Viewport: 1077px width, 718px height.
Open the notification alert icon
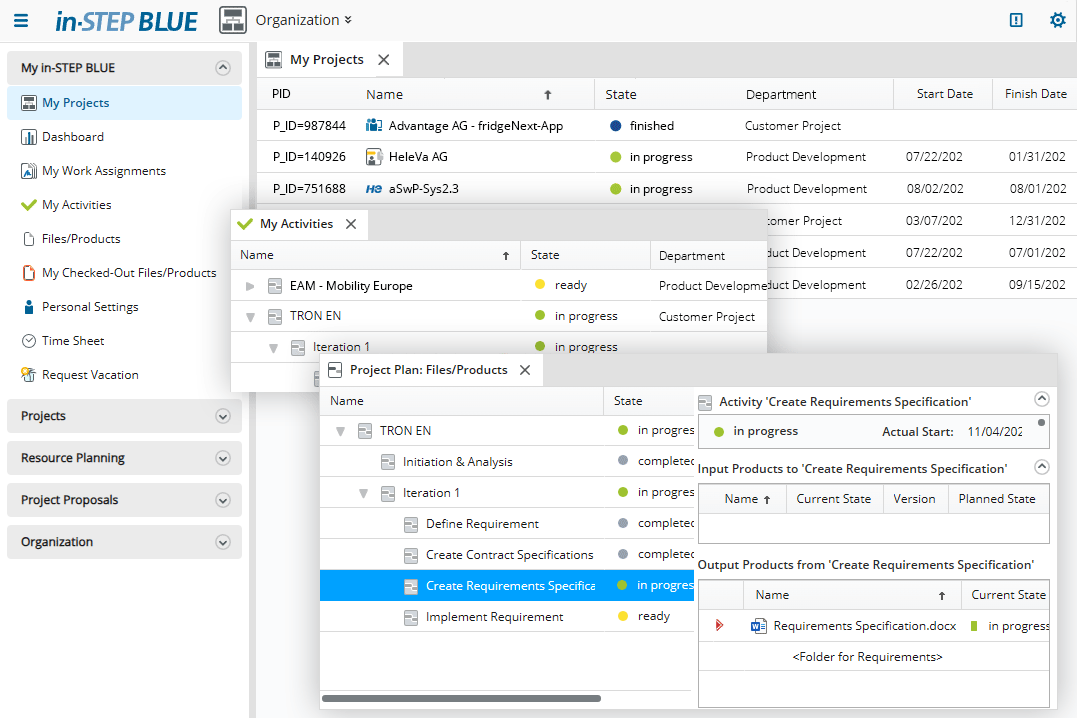(x=1016, y=20)
